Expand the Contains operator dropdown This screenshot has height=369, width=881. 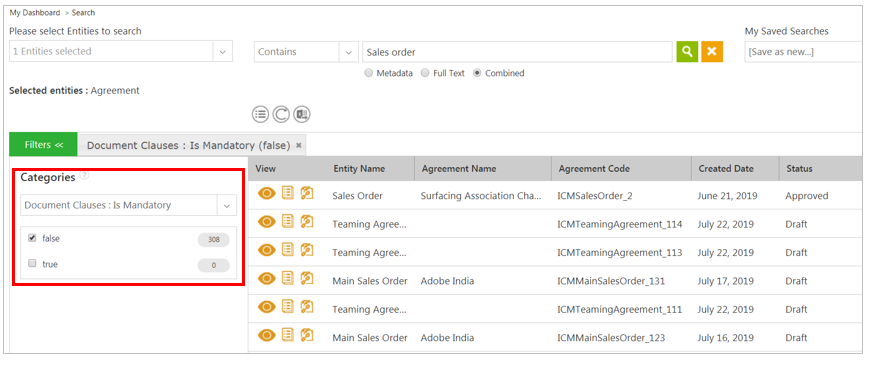306,52
